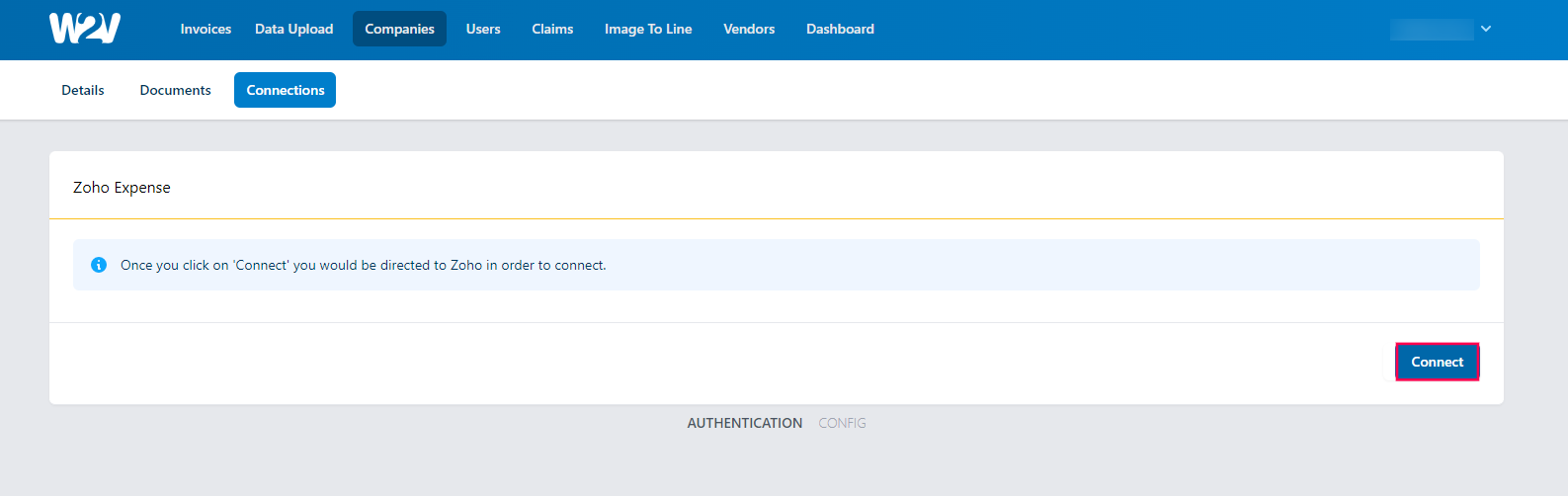Click the W2V logo
1568x496 pixels.
85,29
